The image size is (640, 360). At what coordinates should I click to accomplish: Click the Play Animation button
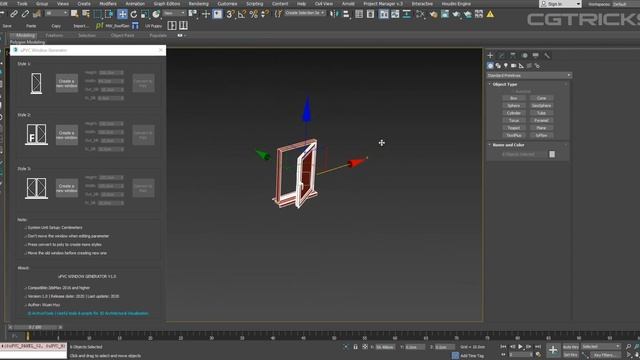tap(520, 347)
